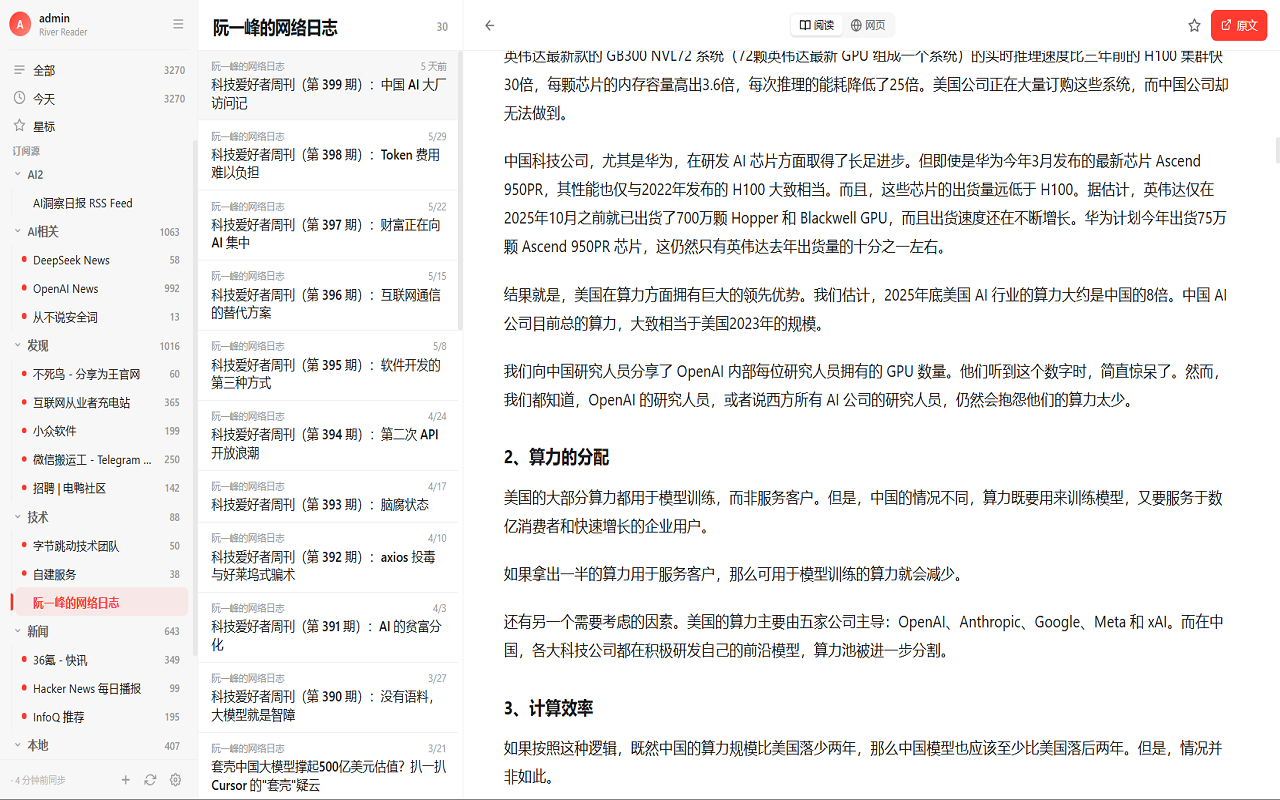Click the 订阅源 section label
Screen dimensions: 1280x800
(26, 151)
